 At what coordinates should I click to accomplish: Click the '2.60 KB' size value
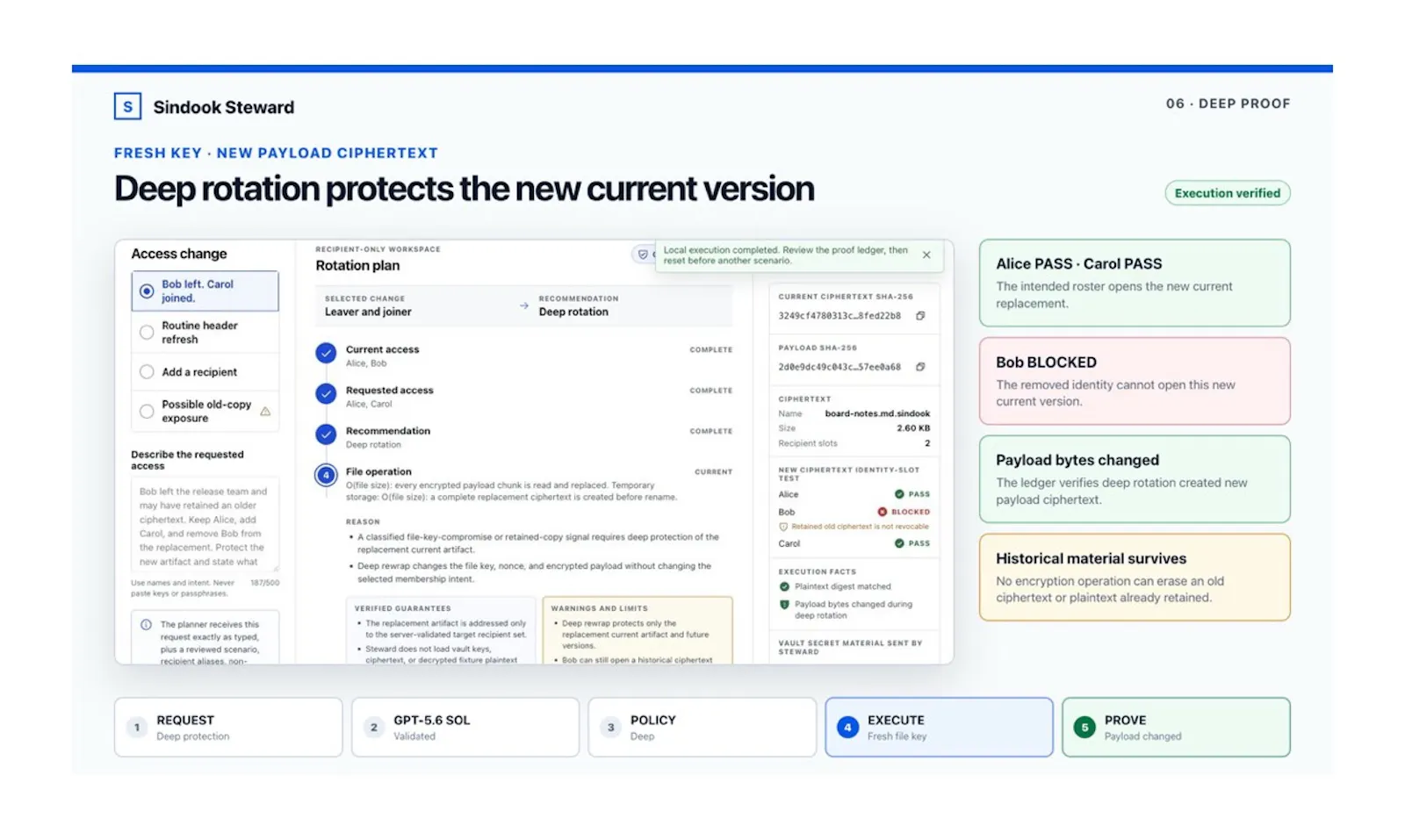913,428
